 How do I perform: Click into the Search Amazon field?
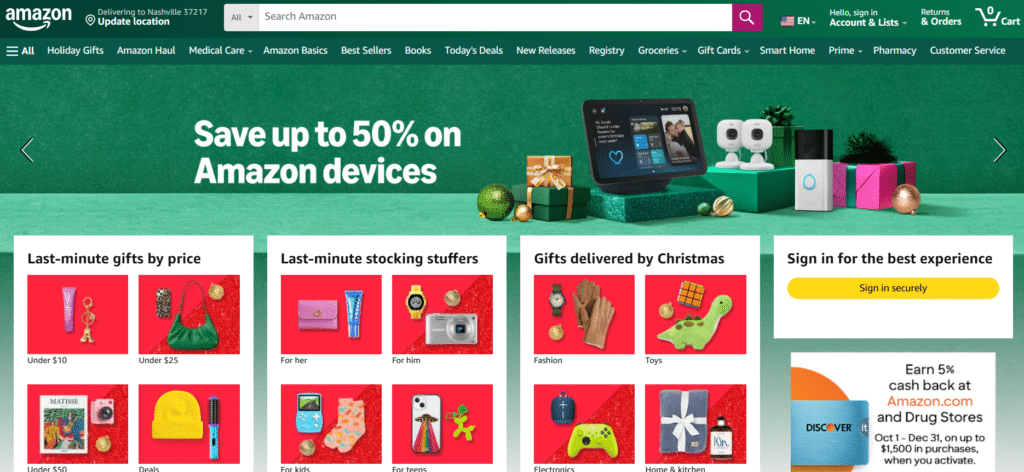495,17
